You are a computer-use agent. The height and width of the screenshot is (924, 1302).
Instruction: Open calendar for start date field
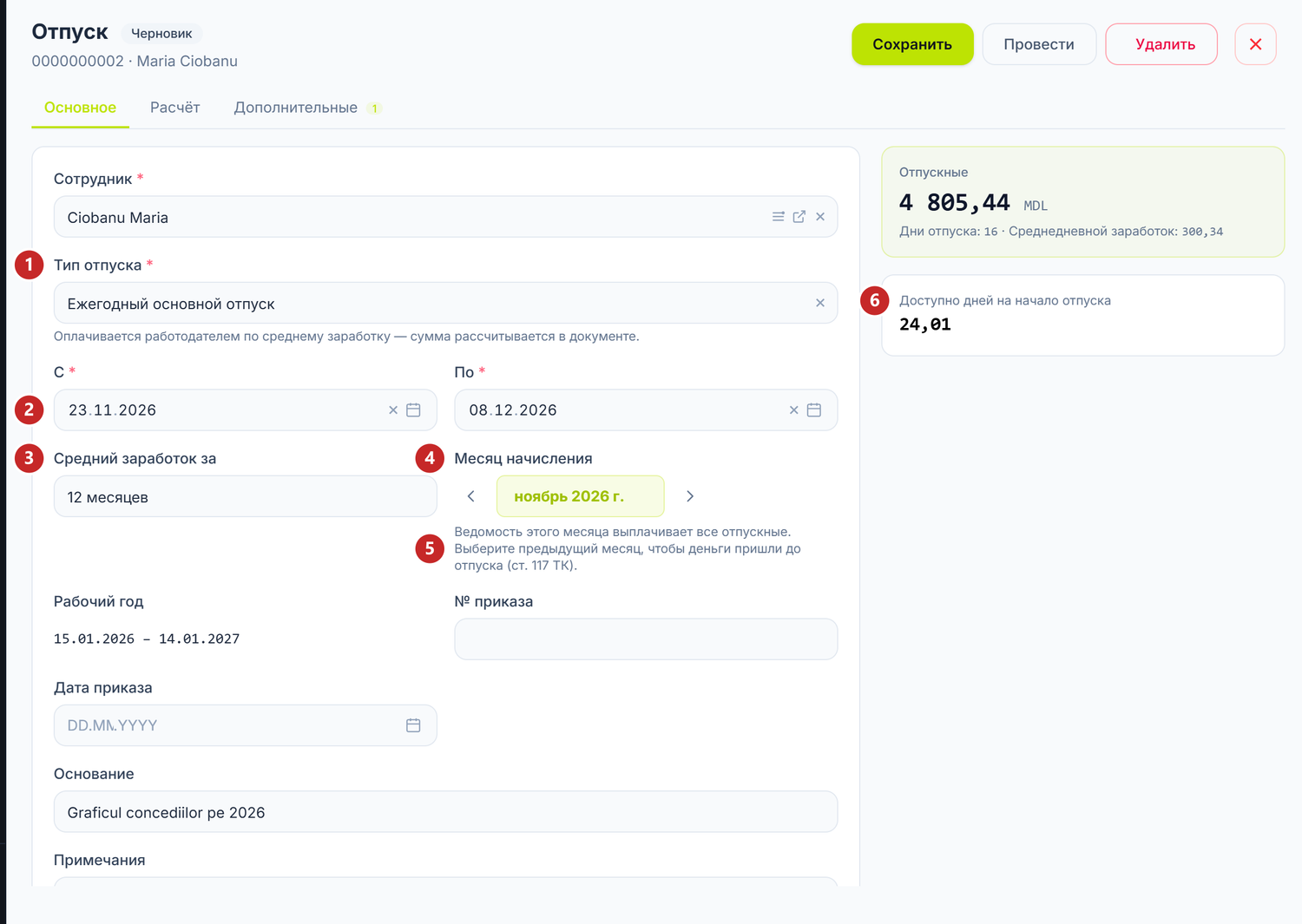pyautogui.click(x=413, y=410)
